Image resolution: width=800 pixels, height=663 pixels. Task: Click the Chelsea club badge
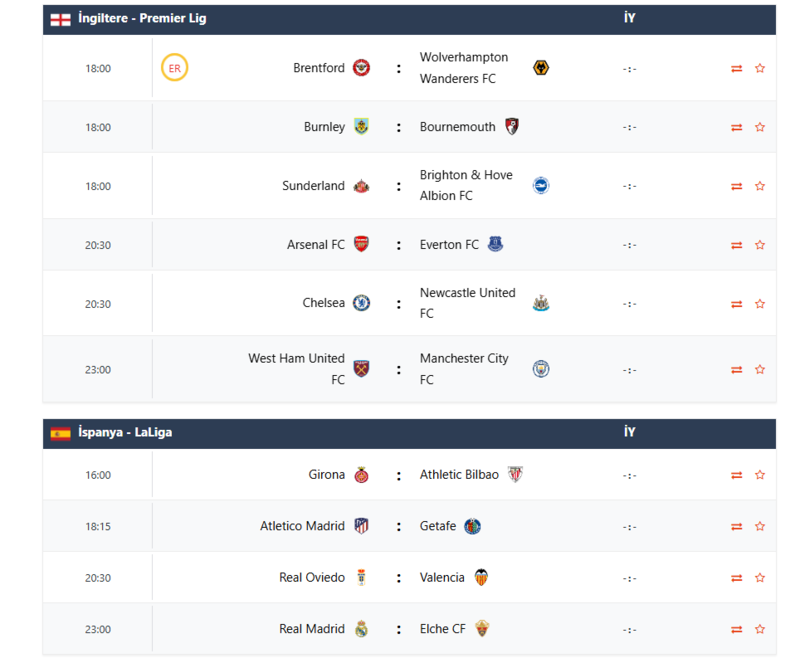point(361,303)
